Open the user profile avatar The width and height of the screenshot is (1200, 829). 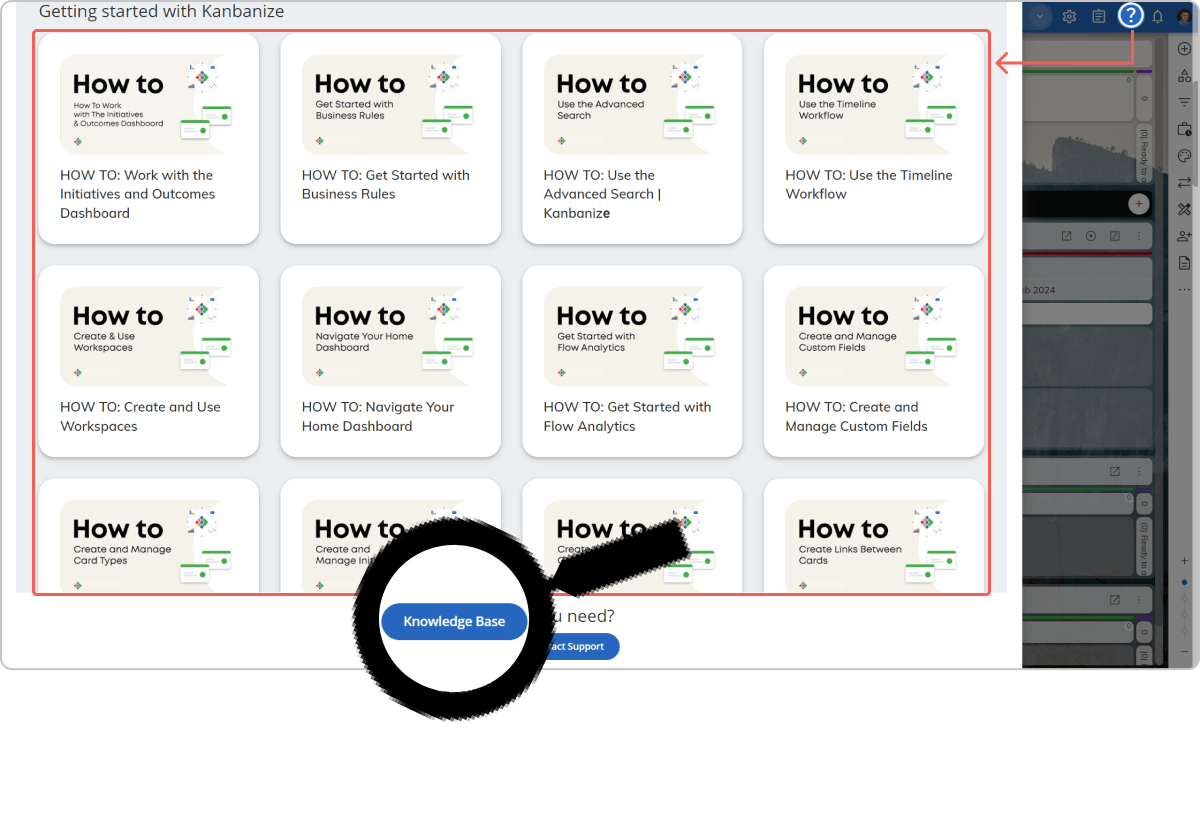(x=1184, y=17)
